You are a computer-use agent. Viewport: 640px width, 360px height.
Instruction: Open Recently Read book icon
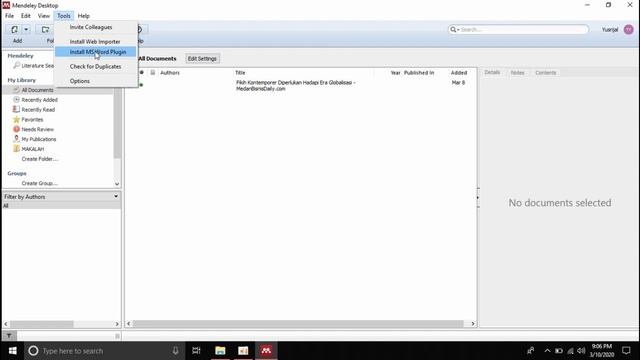(x=16, y=109)
